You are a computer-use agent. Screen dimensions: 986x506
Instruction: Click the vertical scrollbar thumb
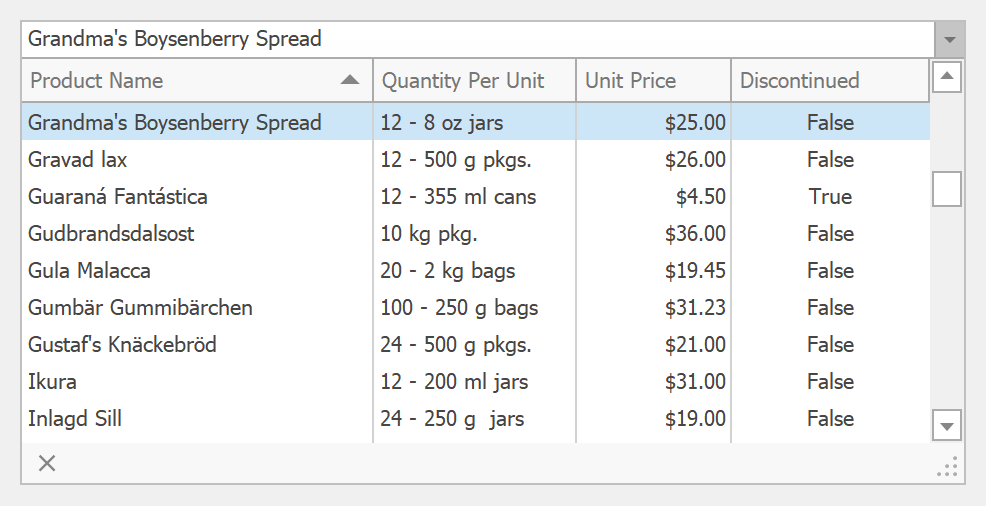tap(946, 189)
